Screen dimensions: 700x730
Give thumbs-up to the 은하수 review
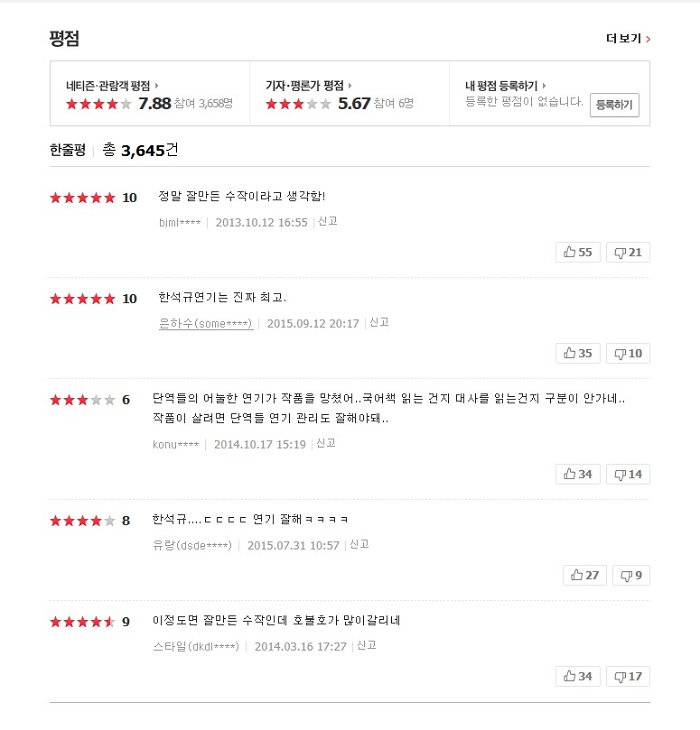tap(578, 353)
